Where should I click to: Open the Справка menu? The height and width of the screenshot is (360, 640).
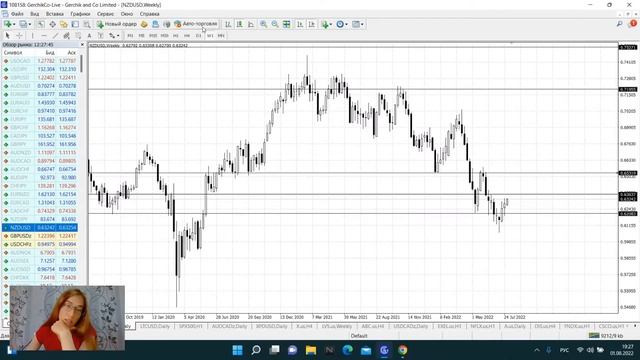[x=149, y=14]
